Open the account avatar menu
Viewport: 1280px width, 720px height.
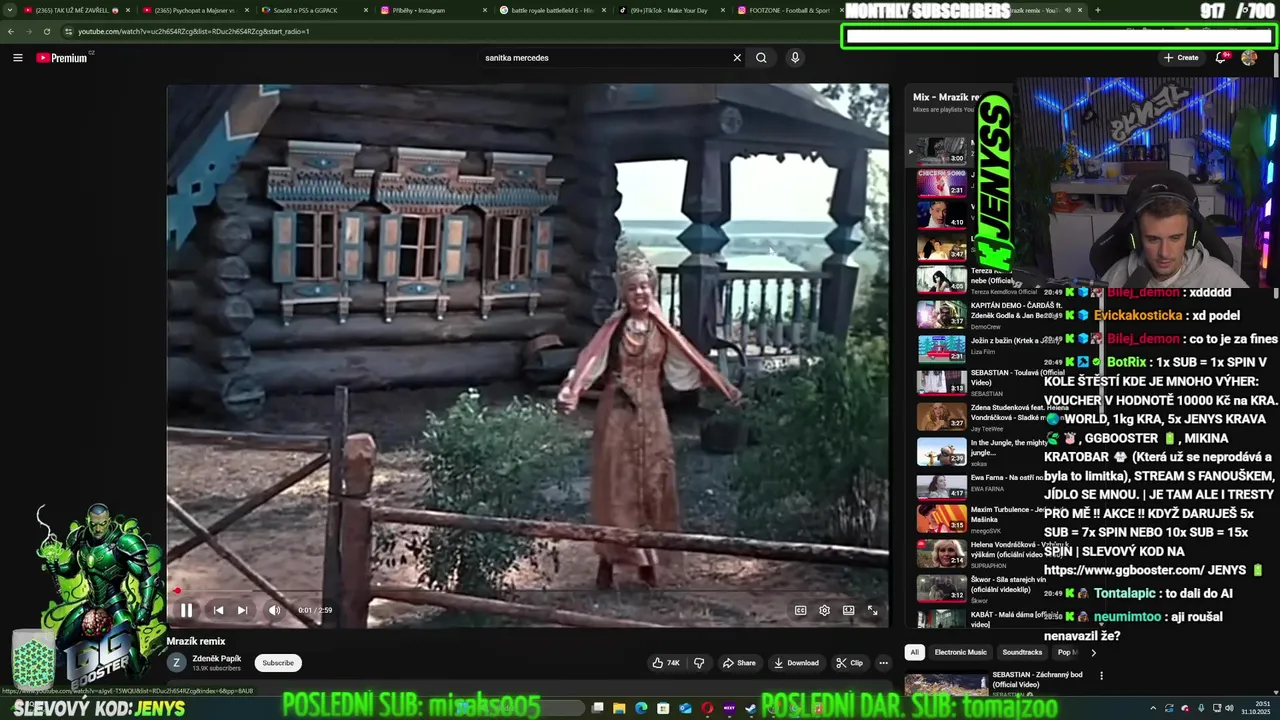click(1249, 58)
